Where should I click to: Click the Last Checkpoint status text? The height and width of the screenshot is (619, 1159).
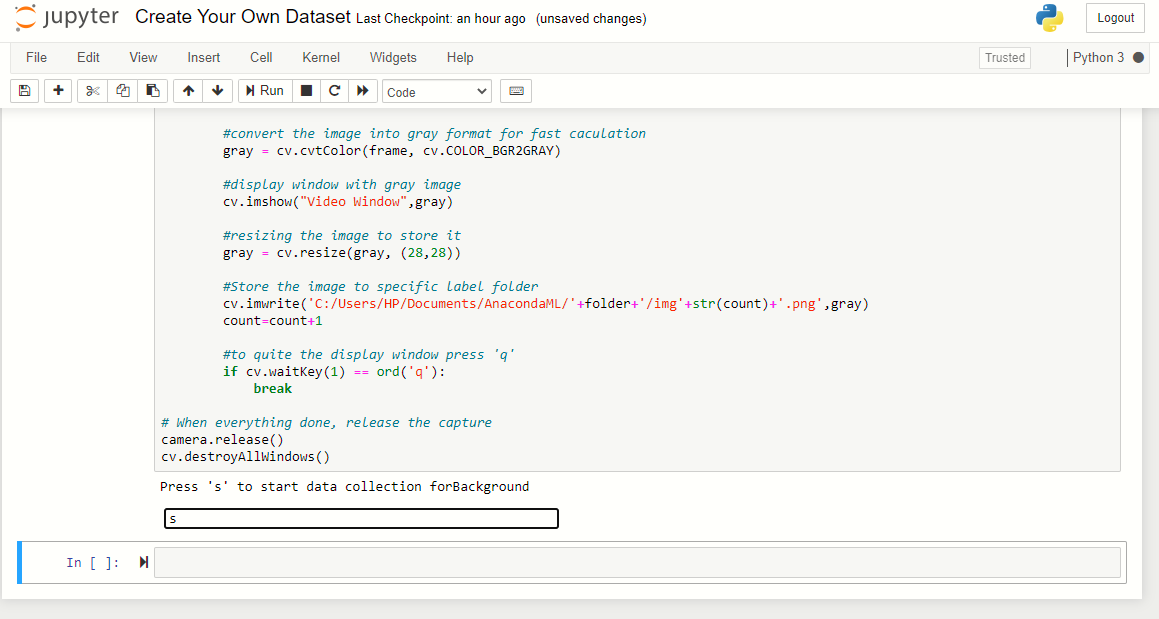tap(441, 18)
